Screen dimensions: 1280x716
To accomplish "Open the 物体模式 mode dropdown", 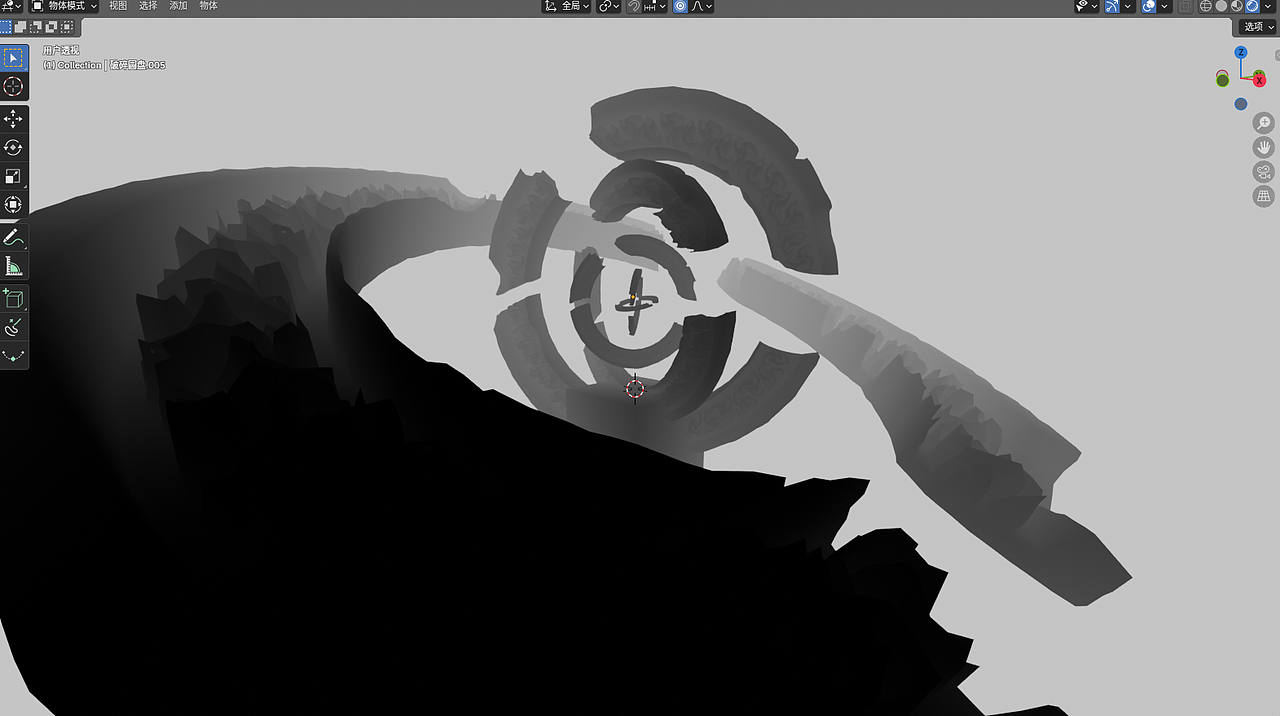I will pos(65,6).
